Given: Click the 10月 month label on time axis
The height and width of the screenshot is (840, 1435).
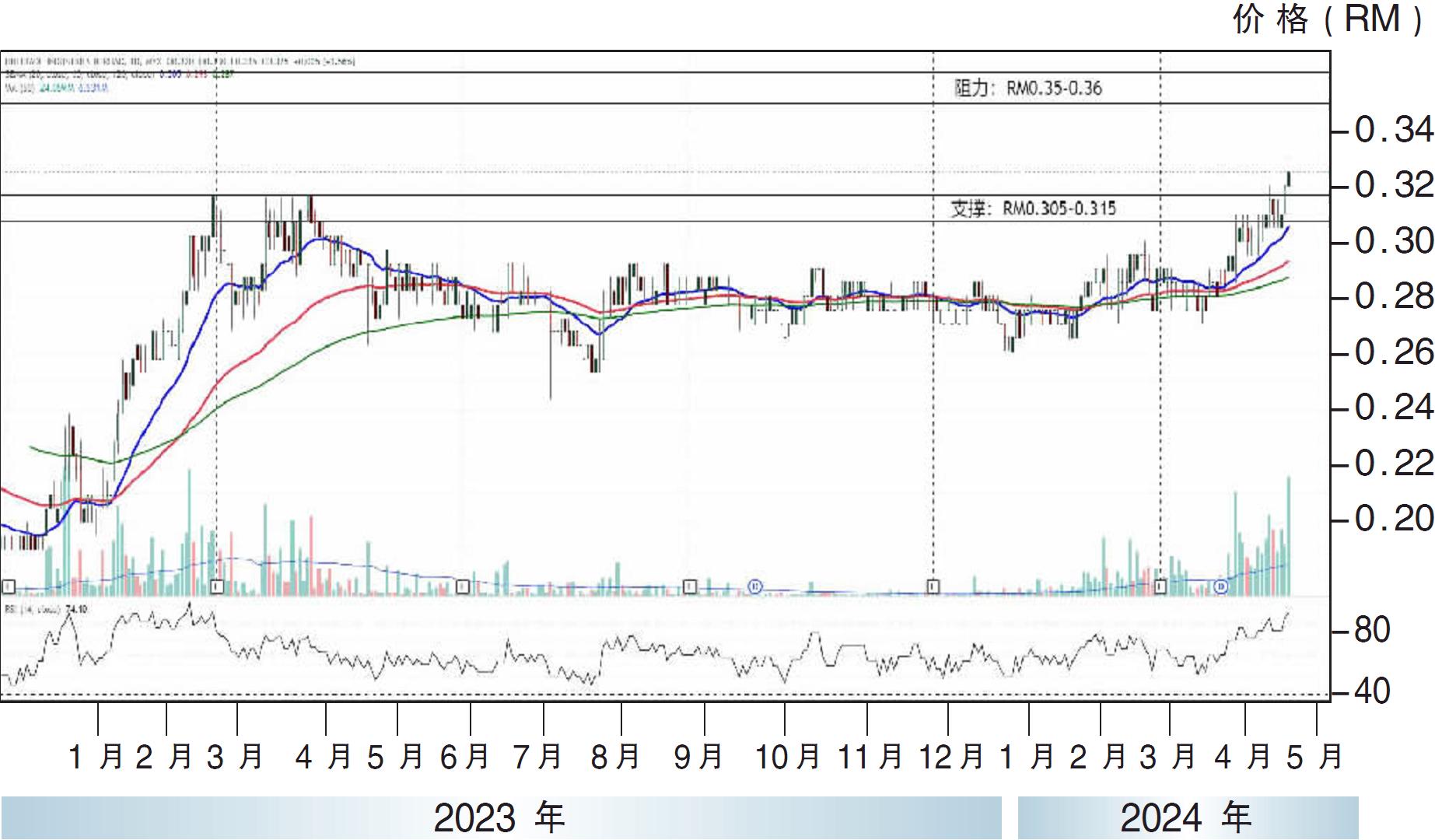Looking at the screenshot, I should point(788,756).
